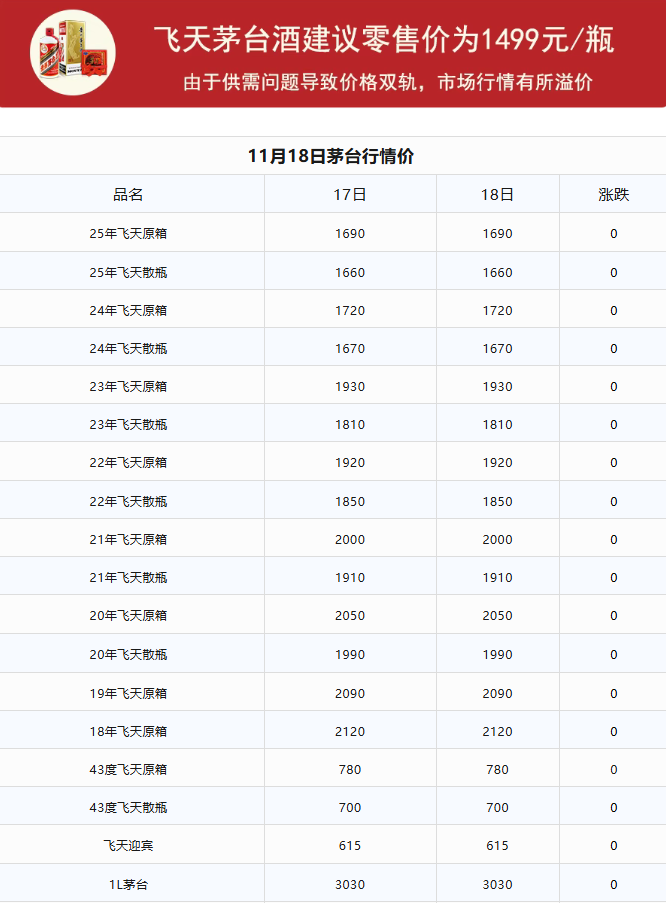Click the 18日 price for 20年飞天原箱

pyautogui.click(x=497, y=616)
